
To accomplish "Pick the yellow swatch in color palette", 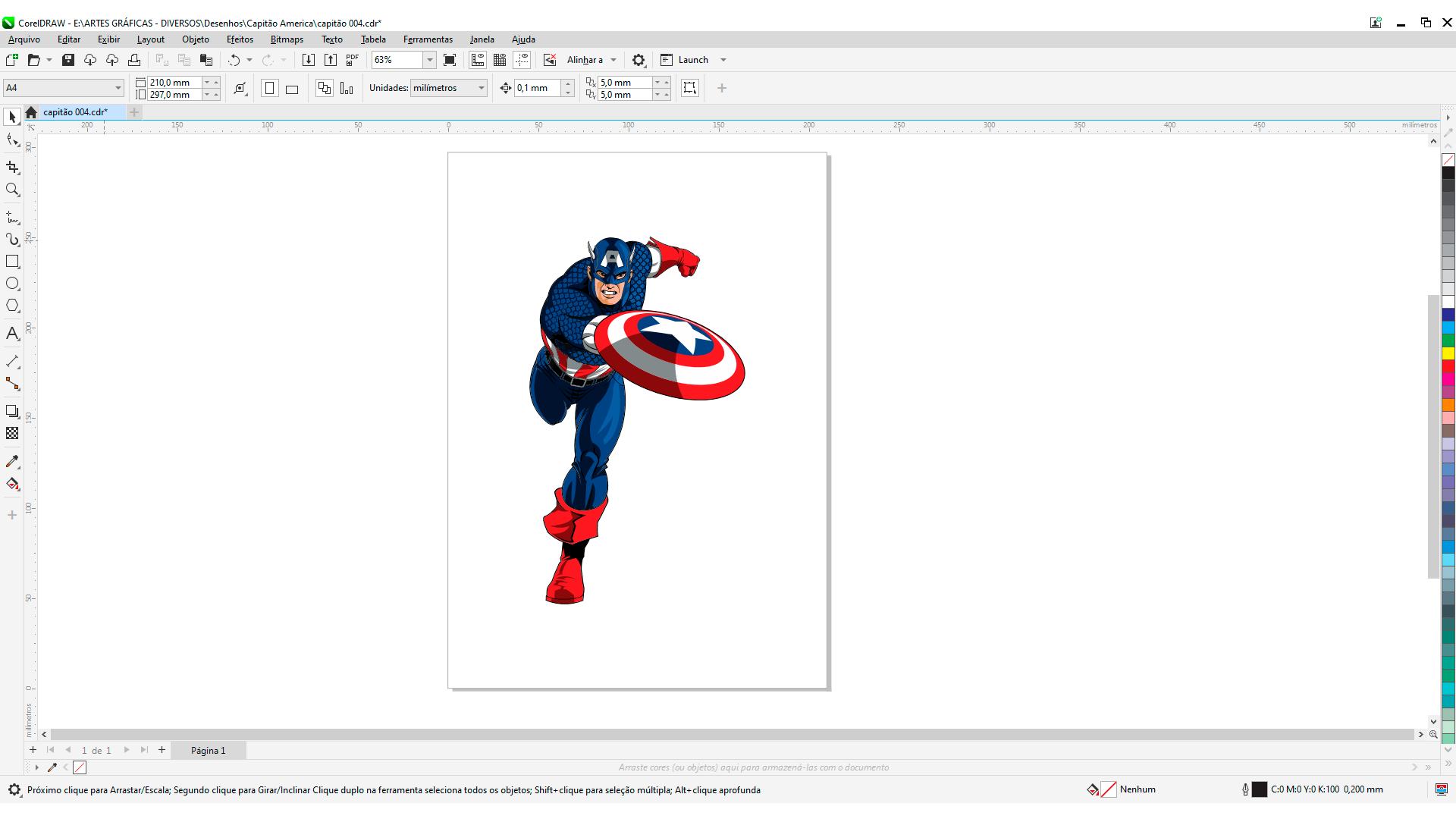I will [1448, 353].
